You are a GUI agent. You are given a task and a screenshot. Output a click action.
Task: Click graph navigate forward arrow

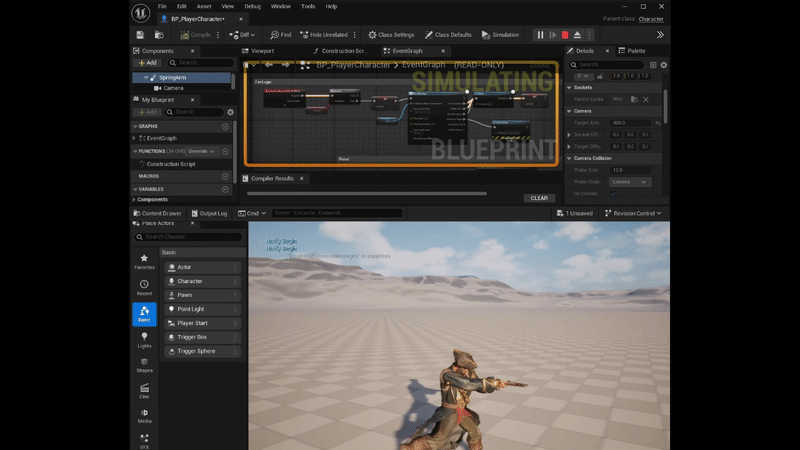(286, 65)
